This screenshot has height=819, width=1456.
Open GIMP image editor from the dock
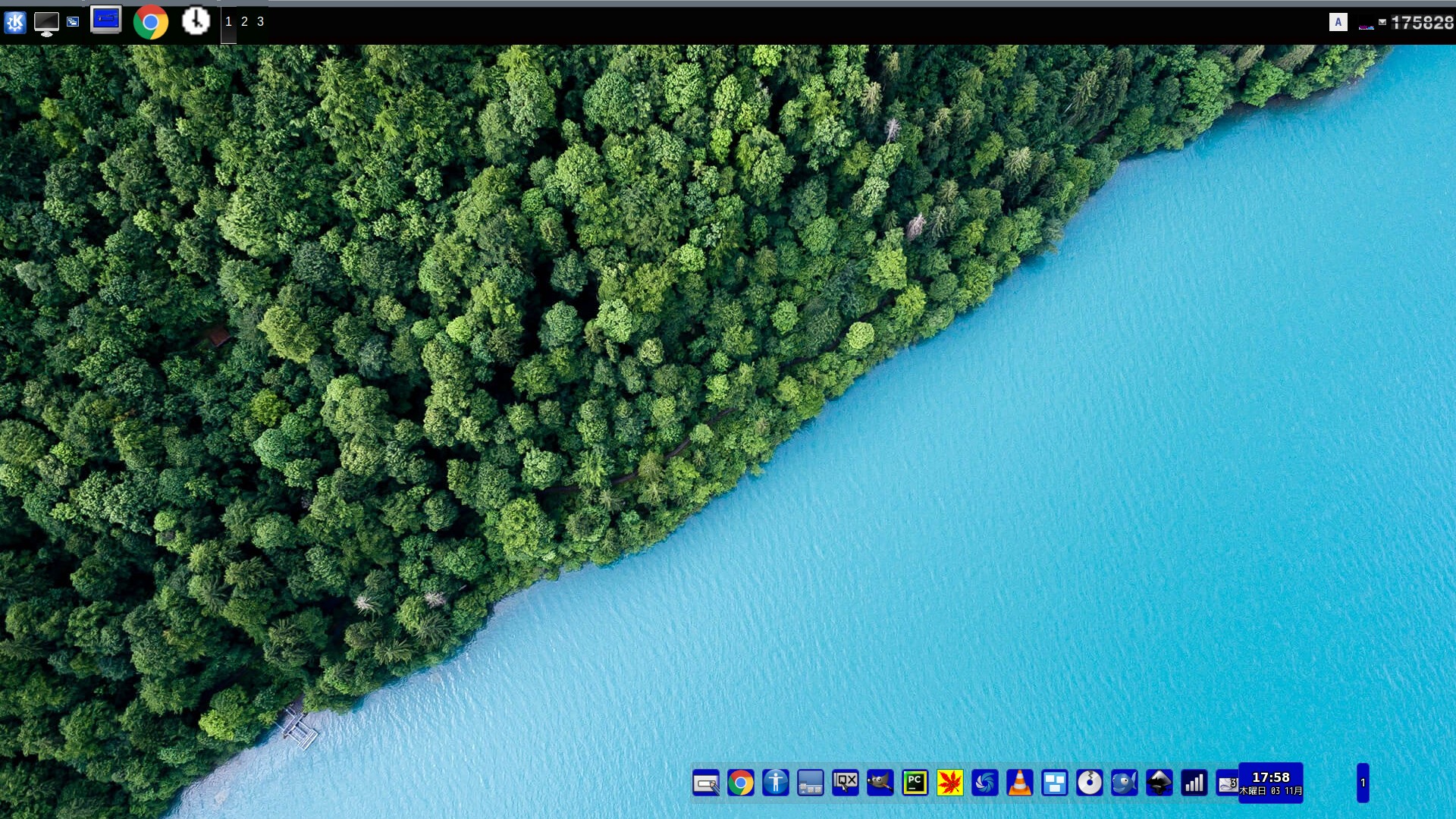[880, 783]
